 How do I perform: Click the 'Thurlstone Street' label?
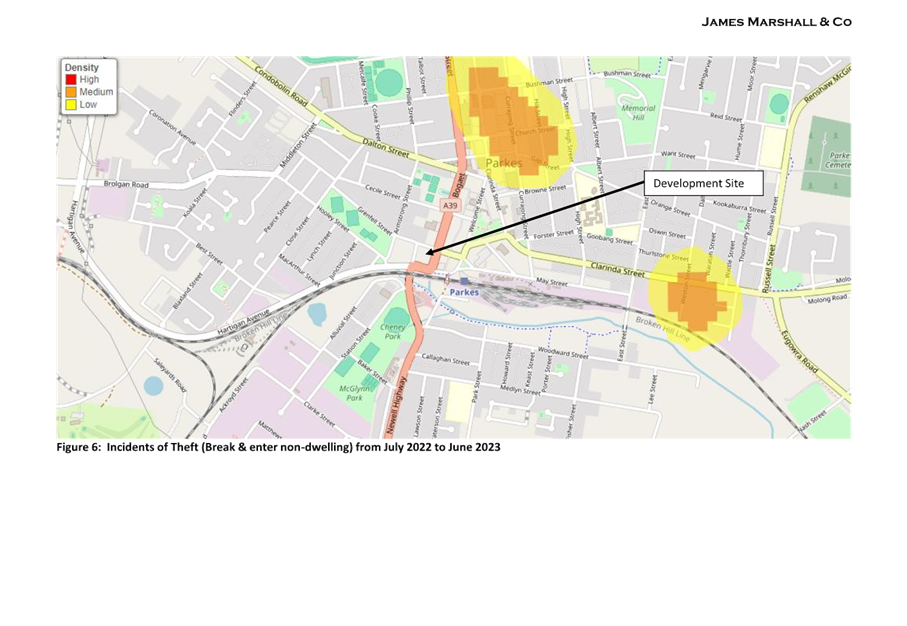663,255
